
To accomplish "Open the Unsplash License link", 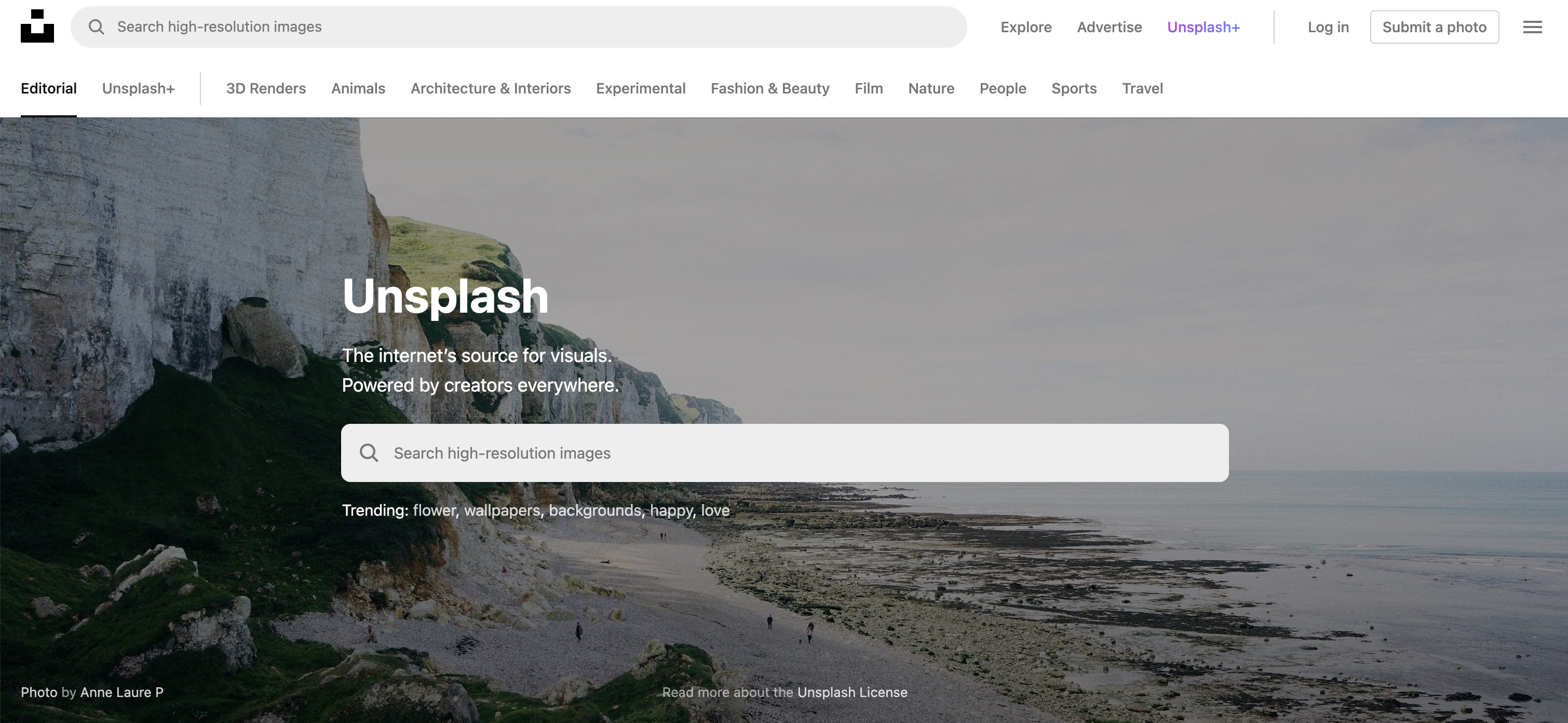I will click(x=852, y=692).
